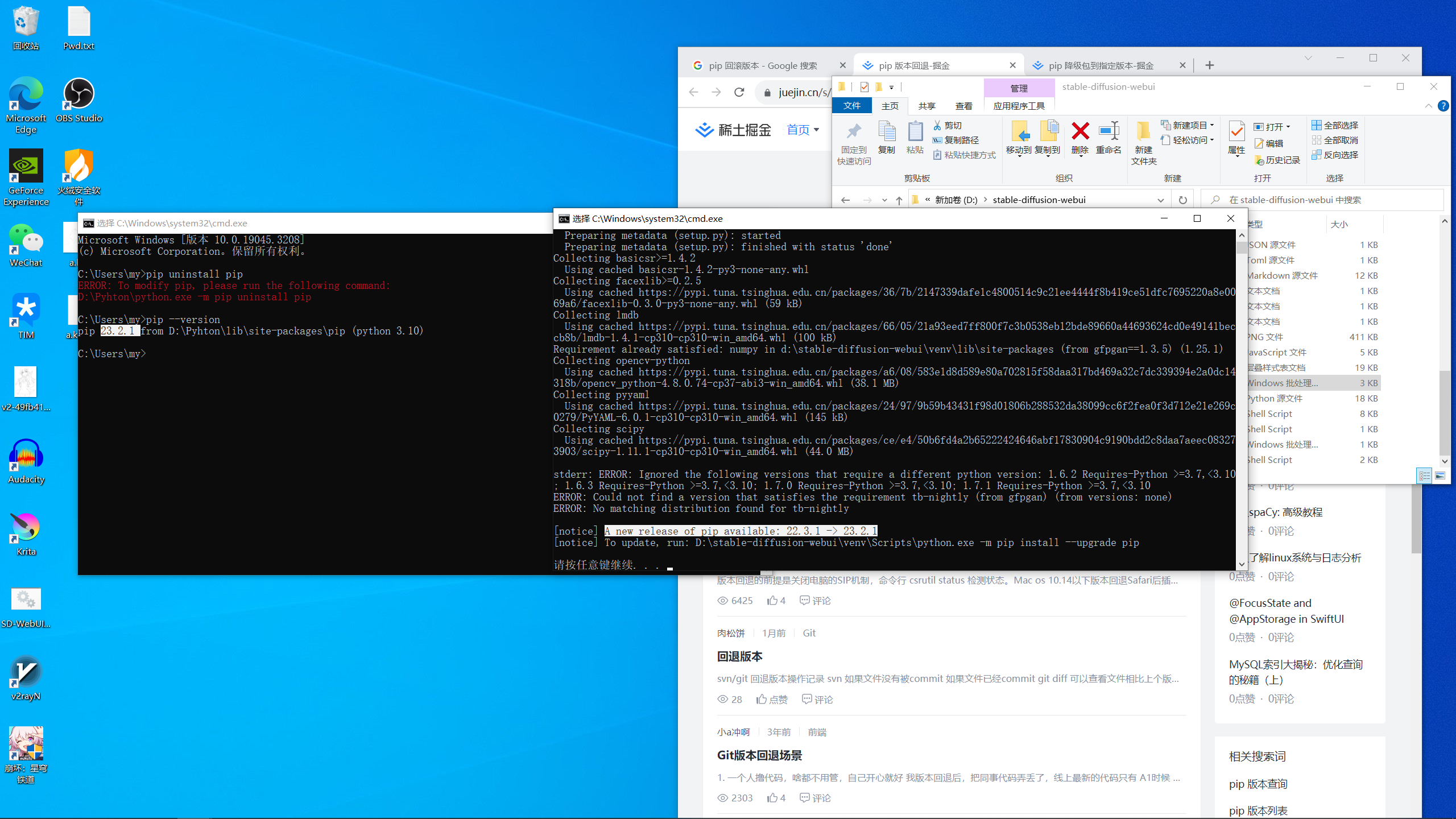The image size is (1456, 819).
Task: Select the 'pip 降级包到指定版本' browser tab
Action: pyautogui.click(x=1101, y=65)
